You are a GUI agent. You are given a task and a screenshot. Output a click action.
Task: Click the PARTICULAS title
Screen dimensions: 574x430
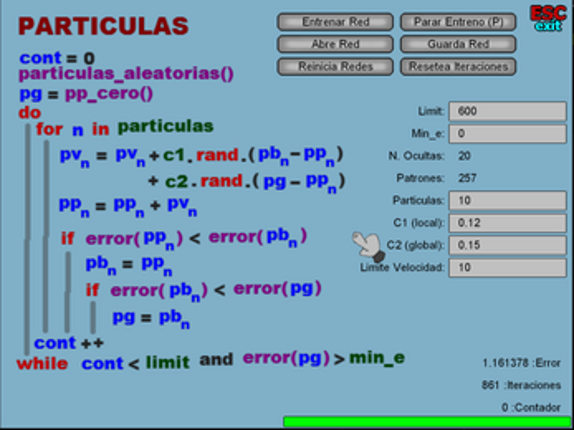(103, 26)
